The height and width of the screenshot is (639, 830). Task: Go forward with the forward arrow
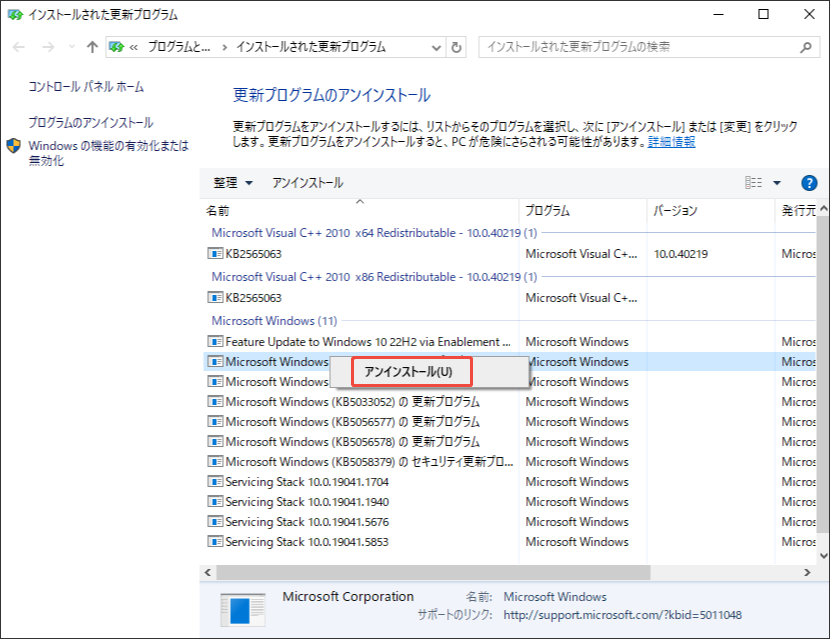click(x=48, y=47)
